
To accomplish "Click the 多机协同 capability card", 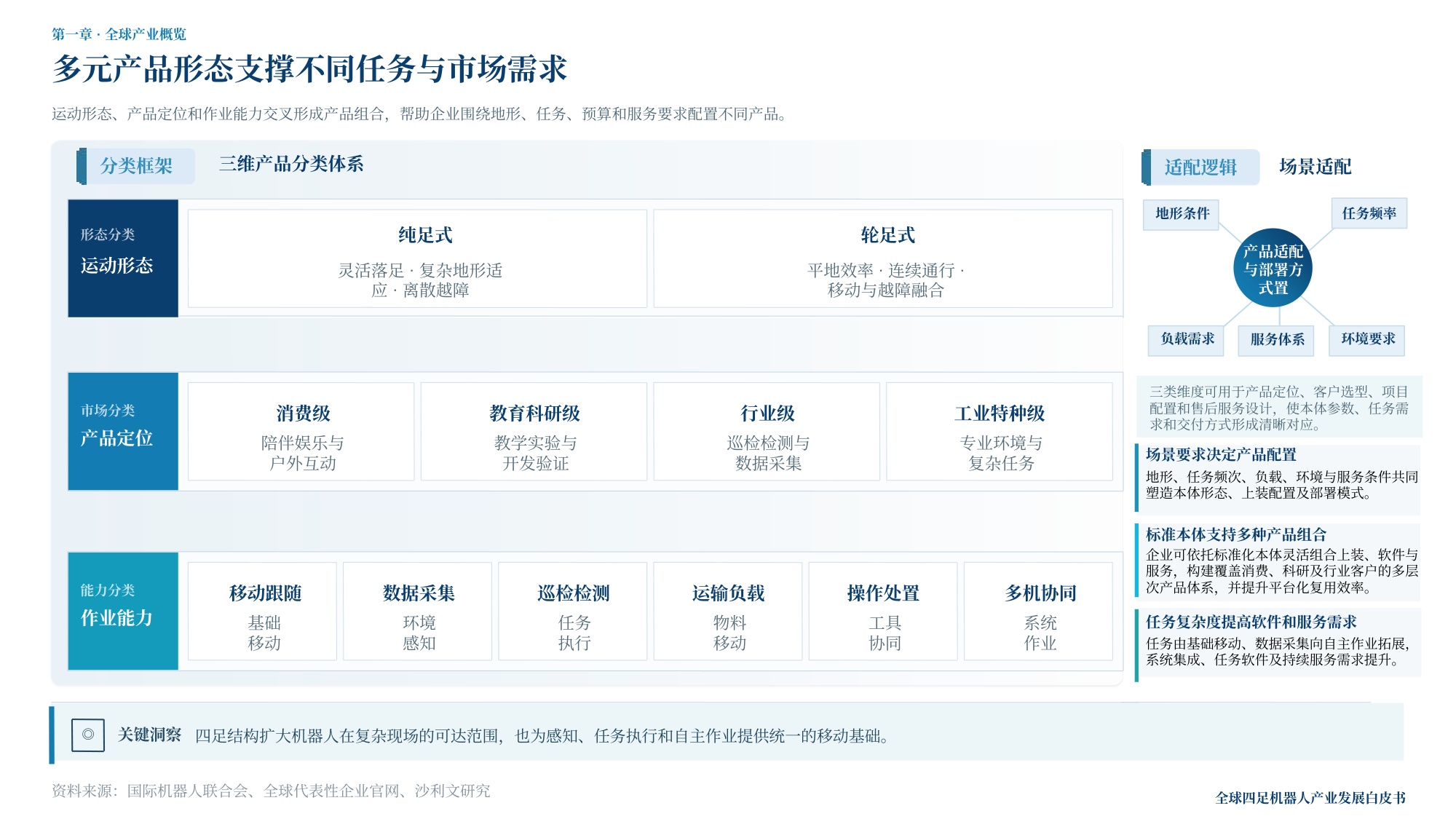I will (1038, 612).
